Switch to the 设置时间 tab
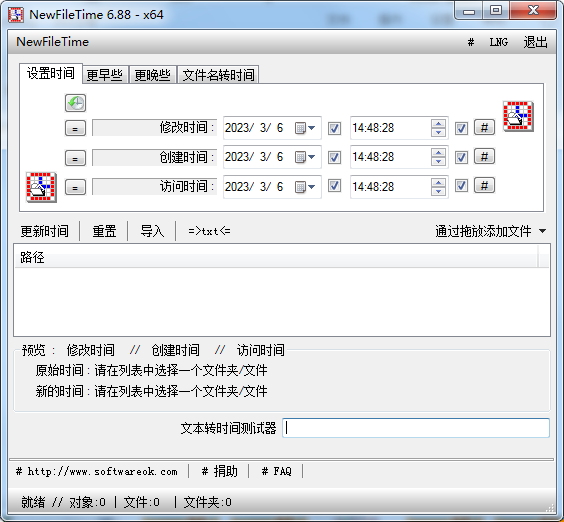 [x=51, y=73]
